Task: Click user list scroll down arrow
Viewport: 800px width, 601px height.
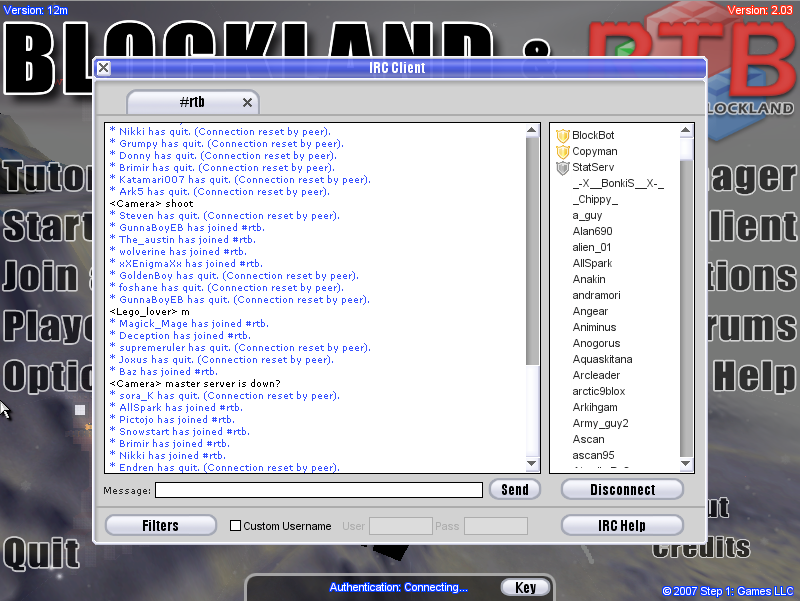Action: [x=686, y=463]
